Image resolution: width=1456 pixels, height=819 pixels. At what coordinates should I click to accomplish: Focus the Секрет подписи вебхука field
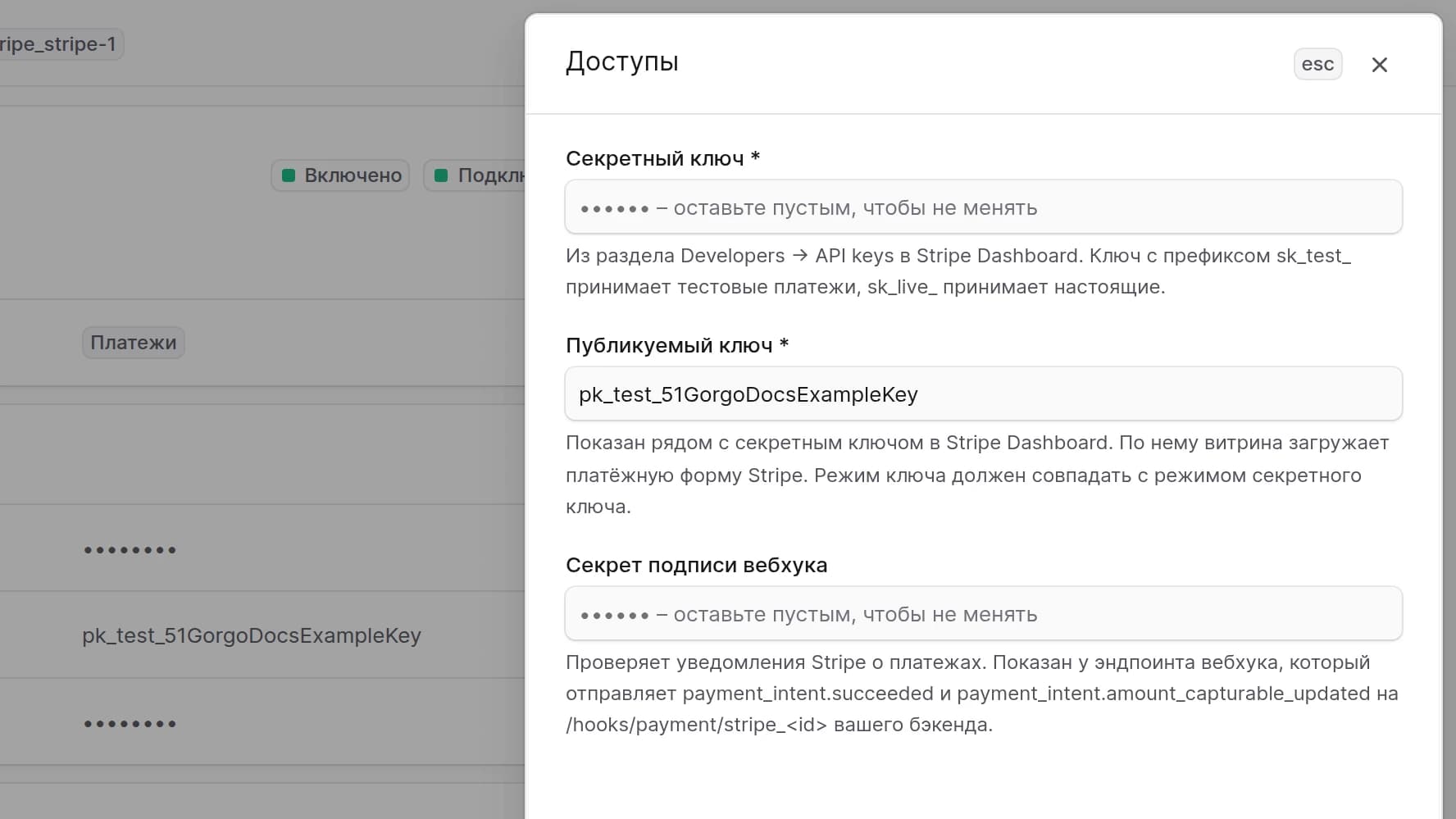pyautogui.click(x=983, y=614)
